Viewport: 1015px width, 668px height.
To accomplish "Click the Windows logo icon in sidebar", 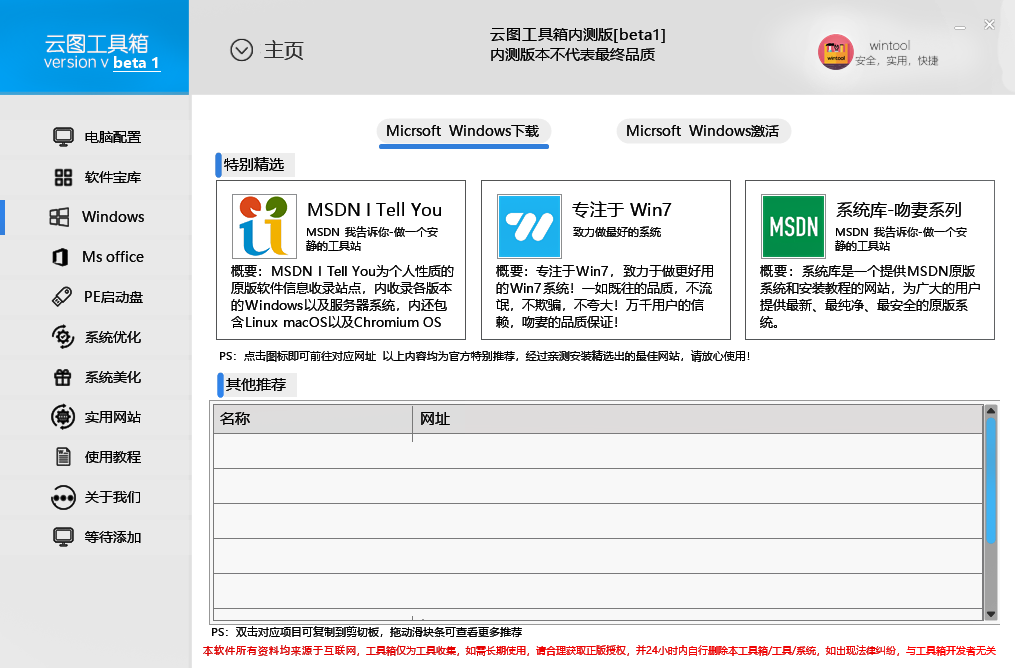I will (x=60, y=217).
